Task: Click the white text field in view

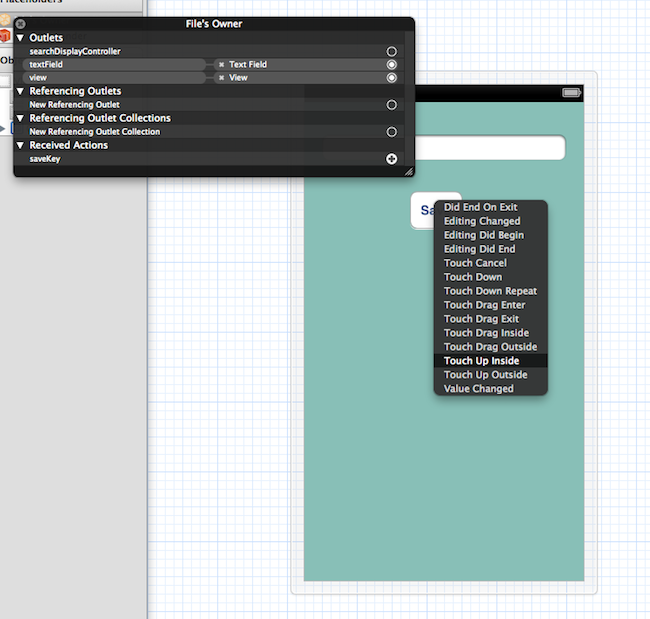Action: (x=490, y=147)
